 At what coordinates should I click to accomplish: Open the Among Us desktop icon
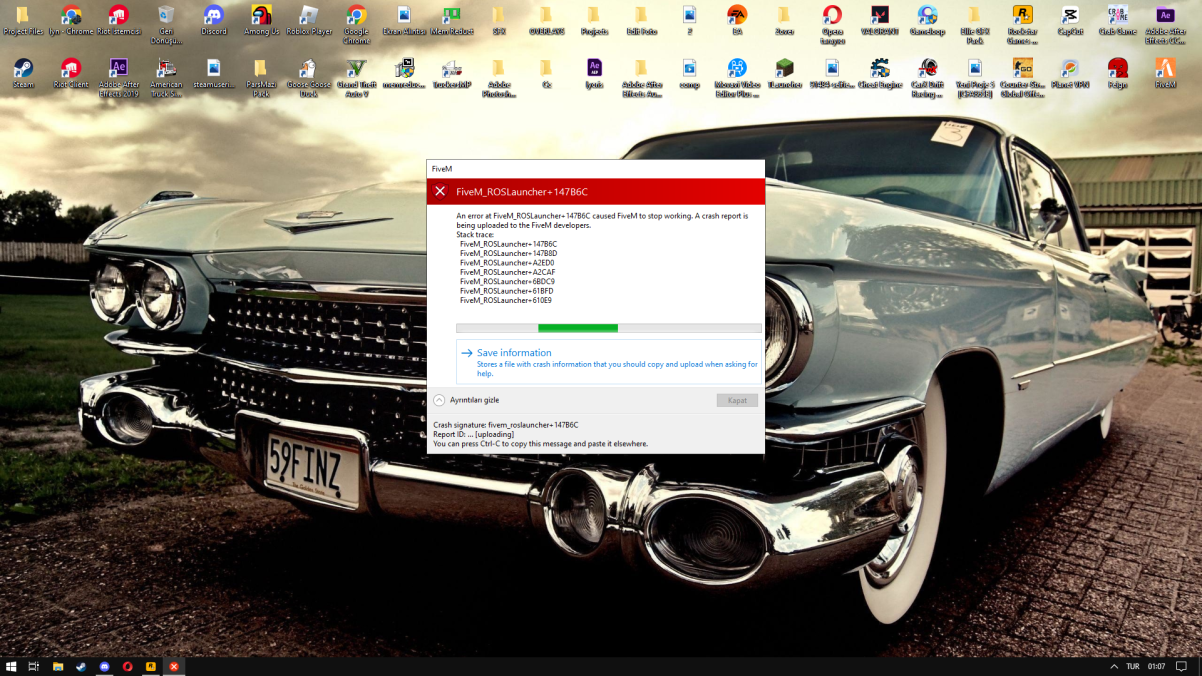click(x=261, y=20)
